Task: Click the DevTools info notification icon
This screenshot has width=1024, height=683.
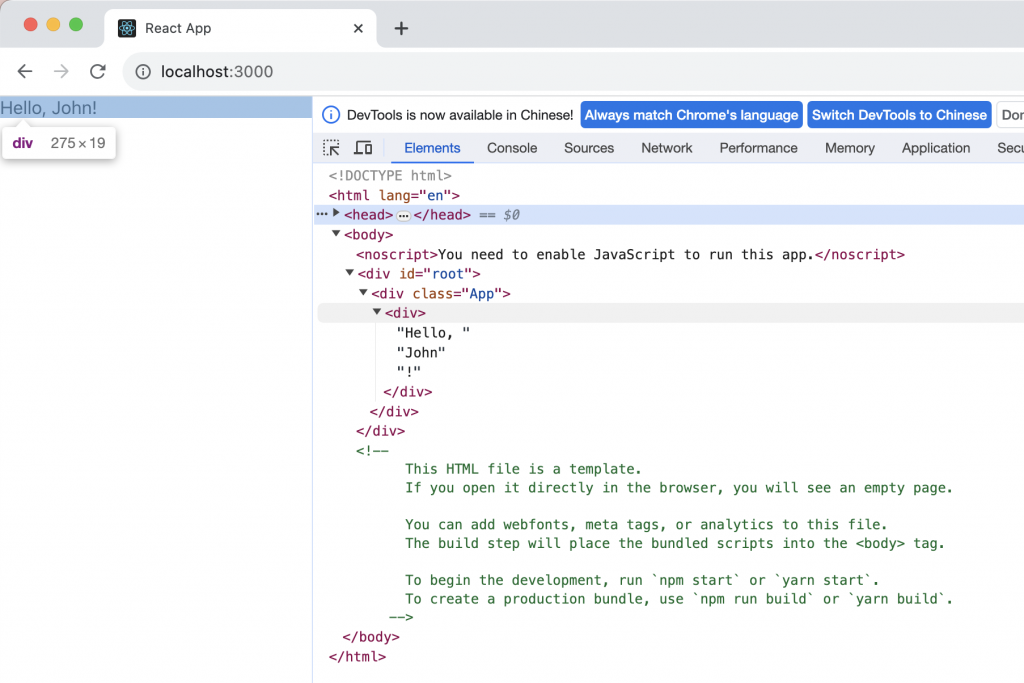Action: pyautogui.click(x=331, y=115)
